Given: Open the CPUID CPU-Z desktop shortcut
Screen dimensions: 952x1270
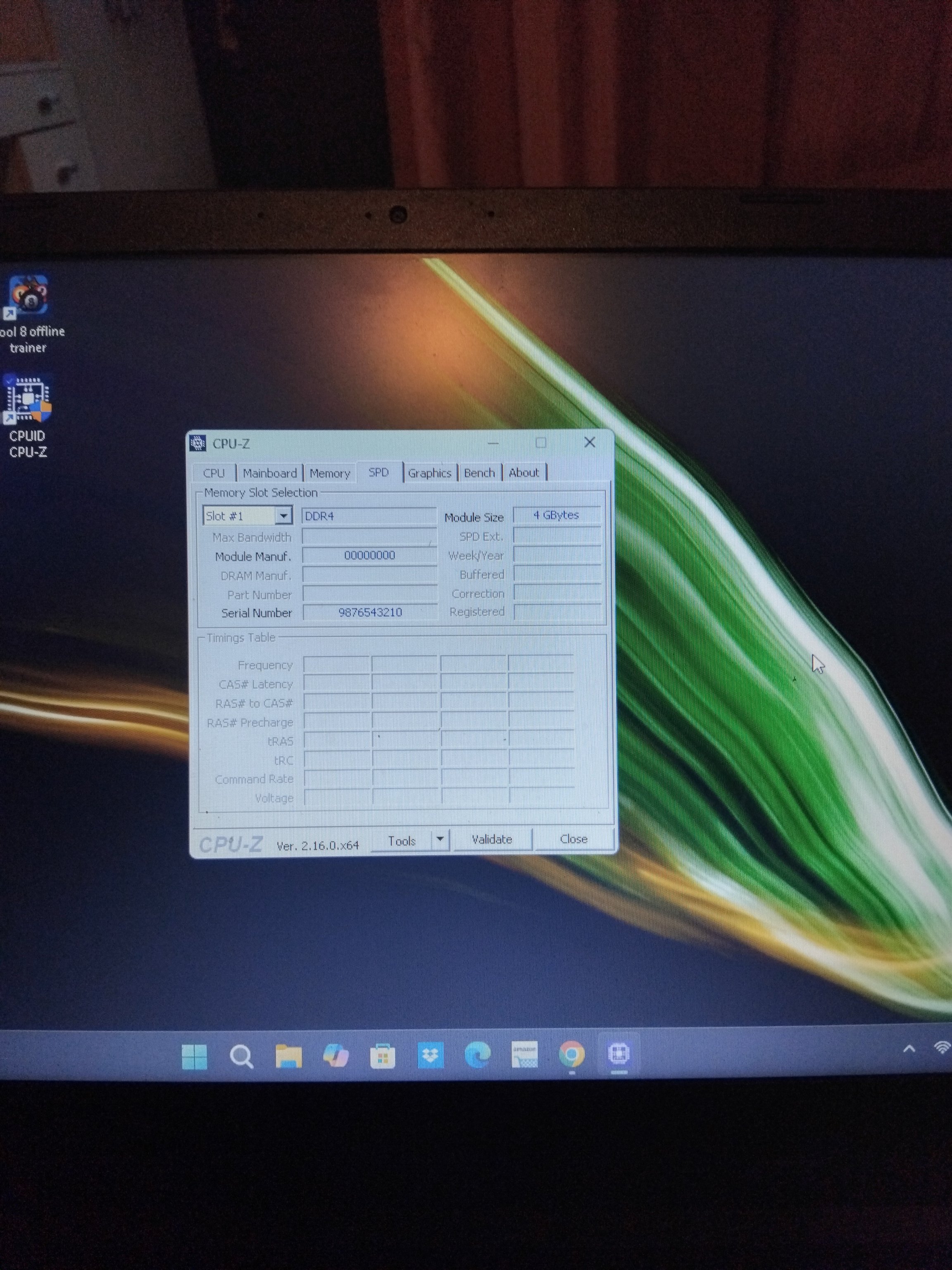Looking at the screenshot, I should coord(28,415).
